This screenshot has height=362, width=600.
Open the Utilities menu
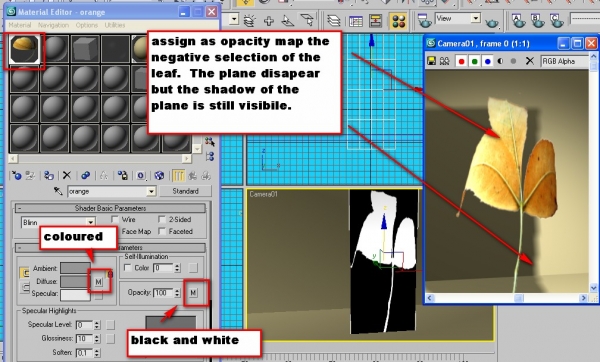(x=115, y=25)
